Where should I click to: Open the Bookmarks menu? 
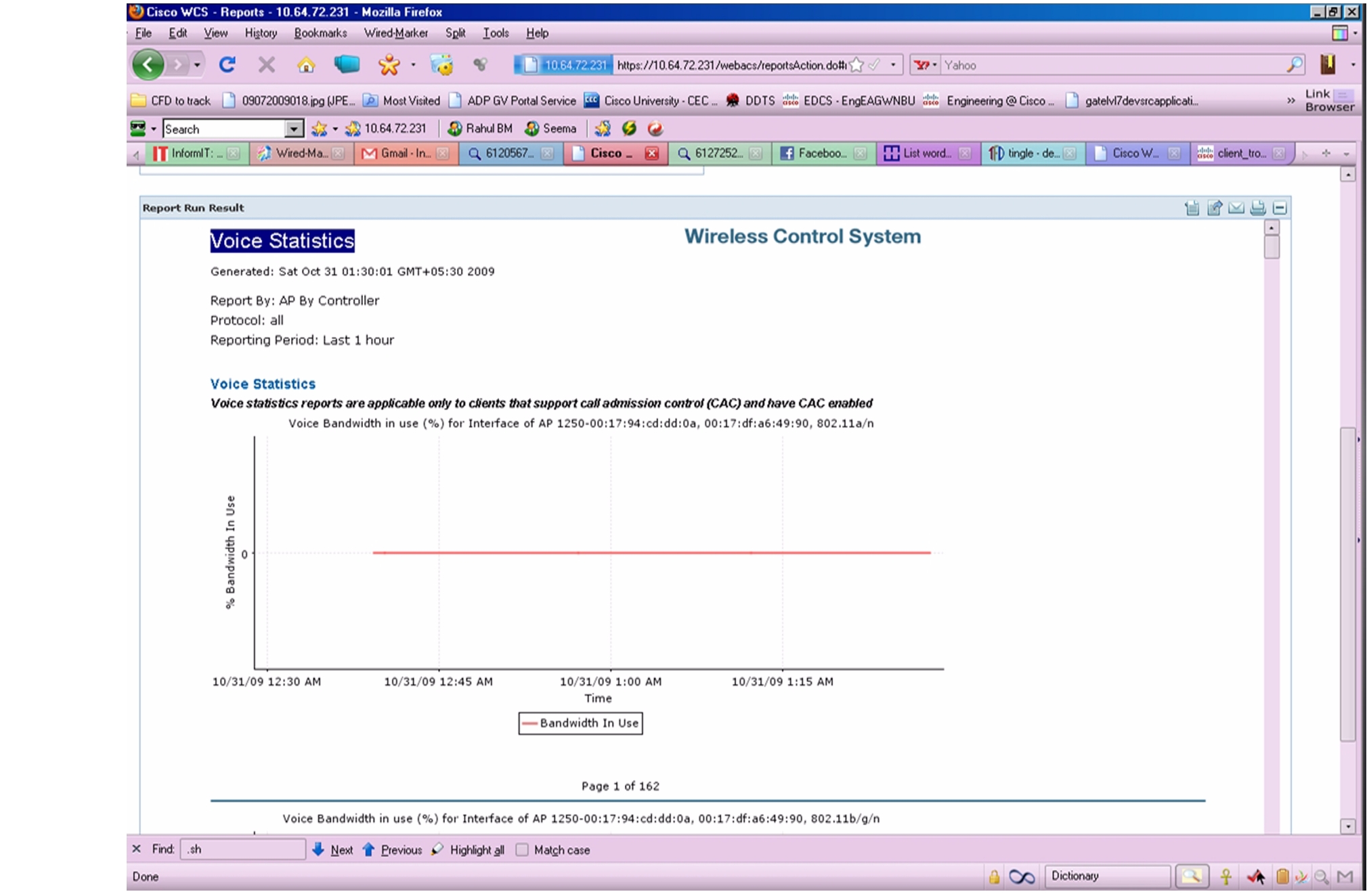tap(320, 32)
